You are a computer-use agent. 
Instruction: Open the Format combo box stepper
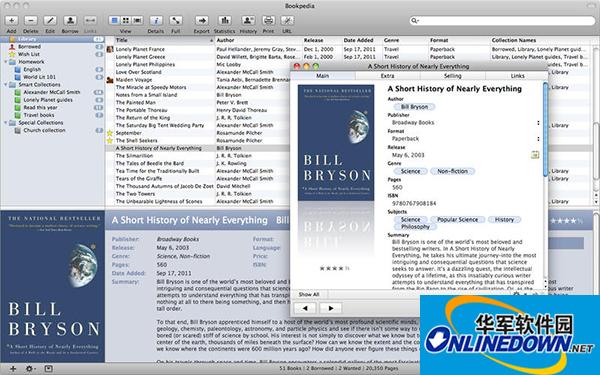[538, 139]
